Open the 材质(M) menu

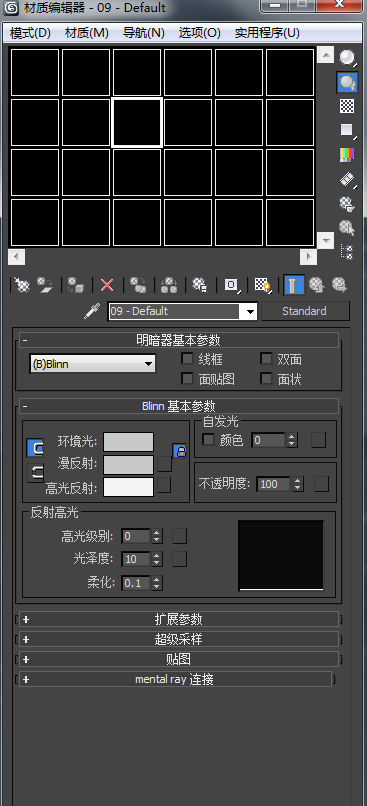(x=87, y=33)
